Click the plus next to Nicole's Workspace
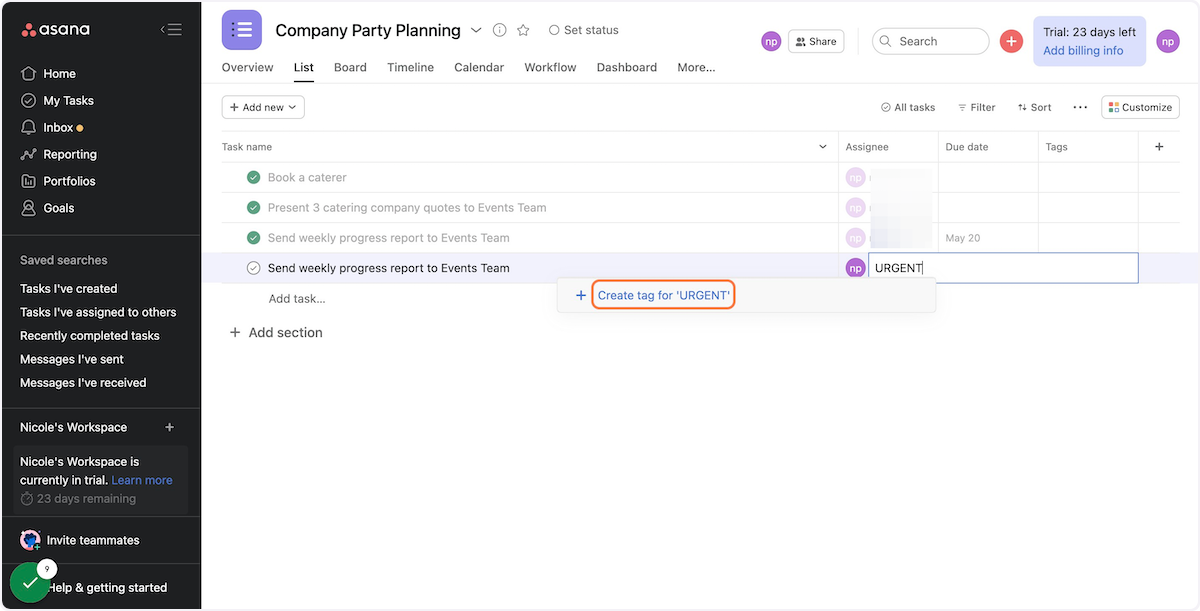1200x611 pixels. [169, 427]
